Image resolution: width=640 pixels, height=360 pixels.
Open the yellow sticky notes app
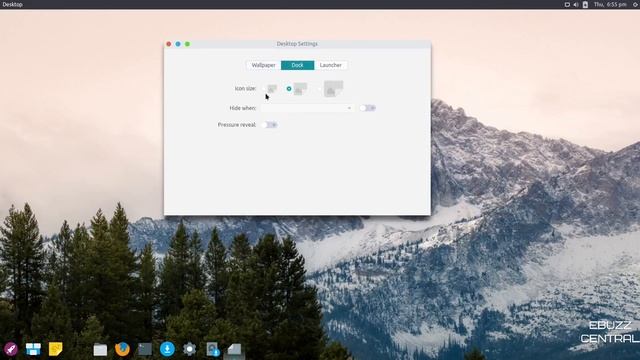(56, 349)
